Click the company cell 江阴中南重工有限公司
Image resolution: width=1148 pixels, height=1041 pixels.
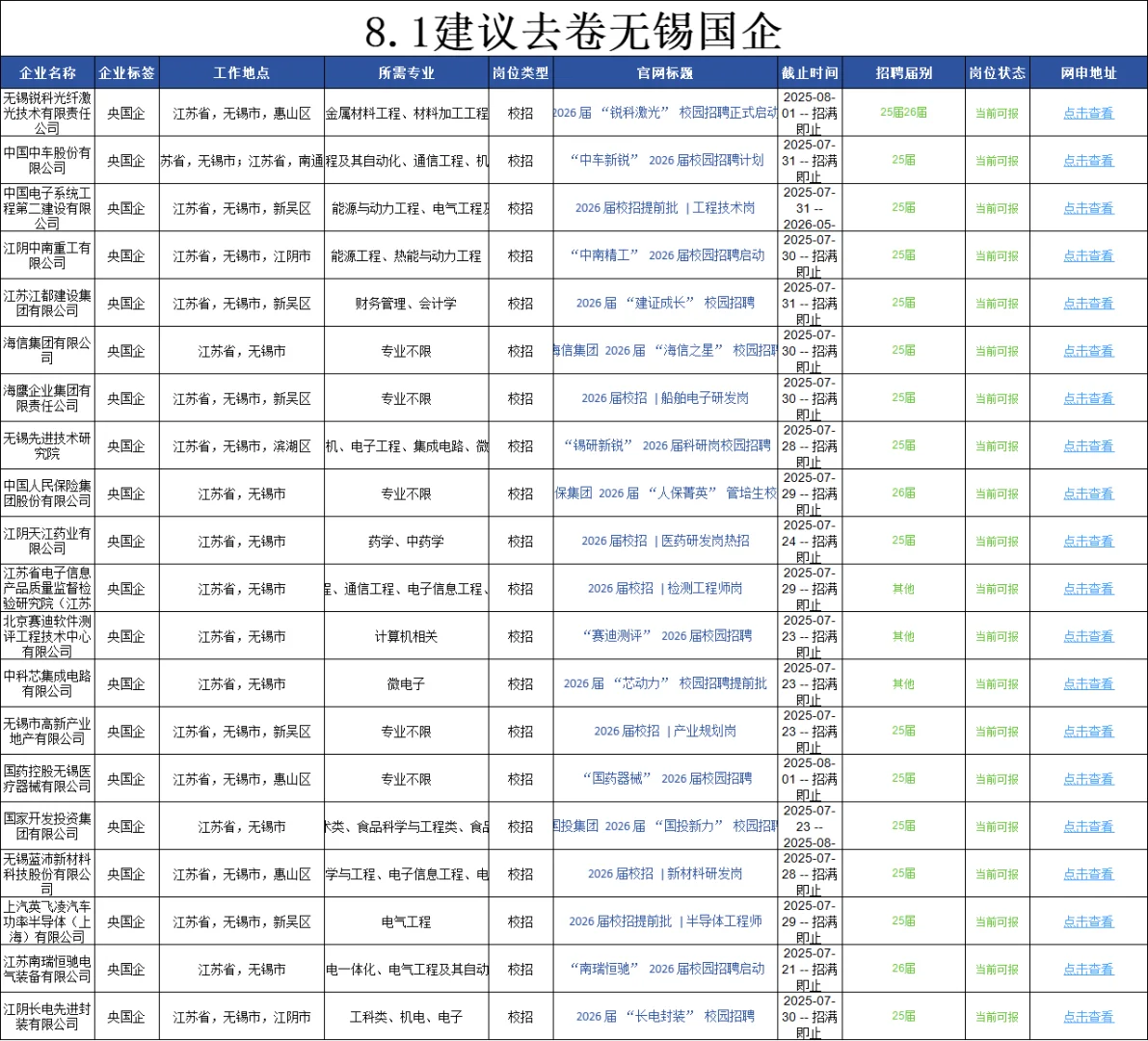47,255
